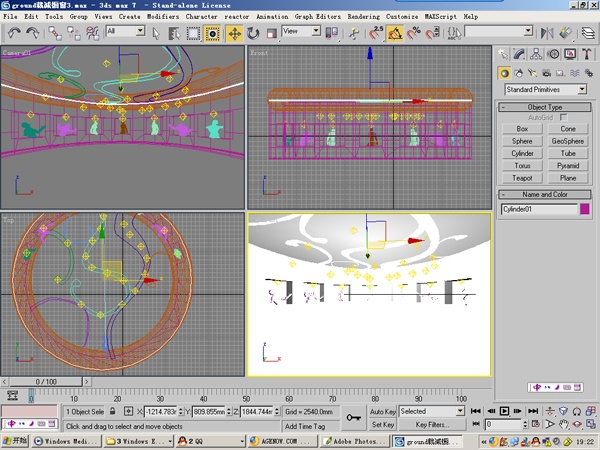The height and width of the screenshot is (450, 600).
Task: Enable the AutoGrid checkbox
Action: click(563, 117)
